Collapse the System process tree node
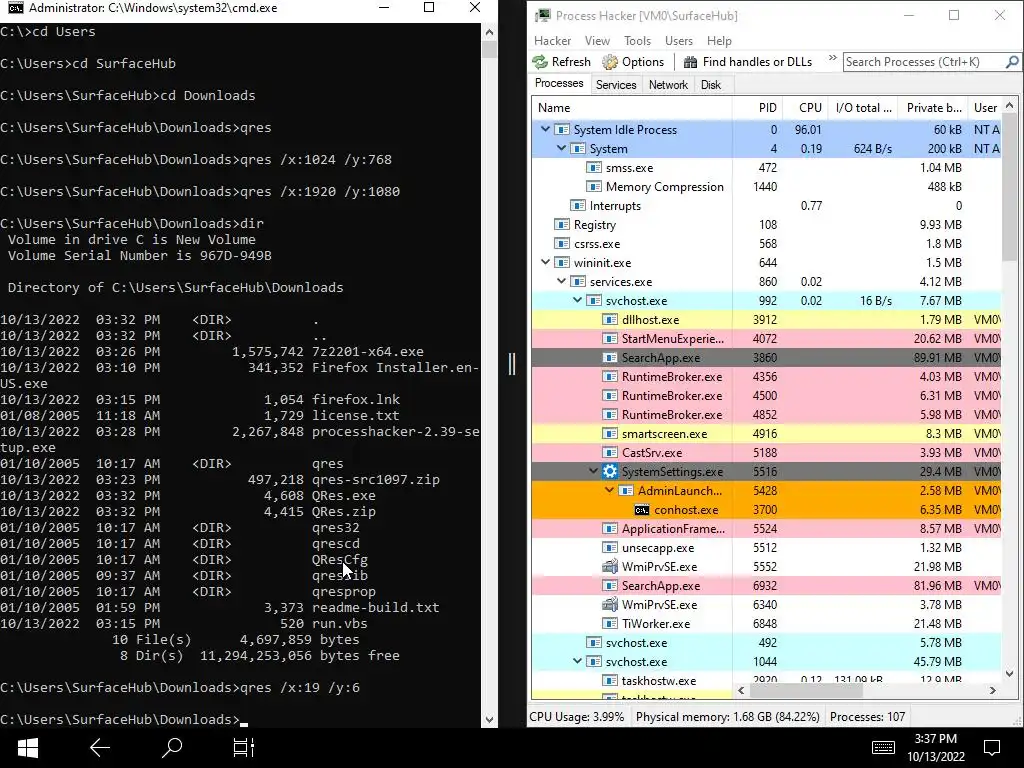Image resolution: width=1024 pixels, height=768 pixels. pyautogui.click(x=562, y=148)
